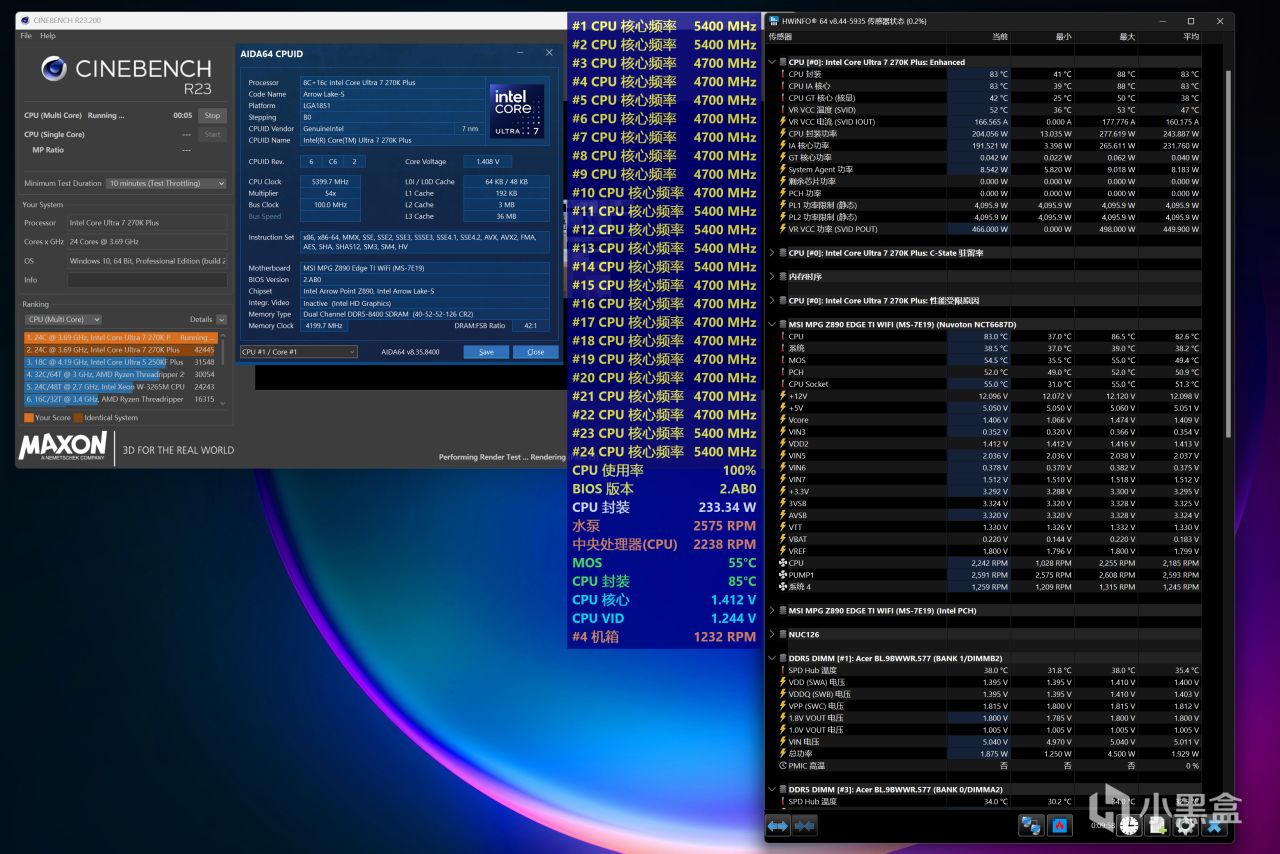This screenshot has height=854, width=1280.
Task: Click the 传感器 column header in HWiNFO
Action: [780, 37]
